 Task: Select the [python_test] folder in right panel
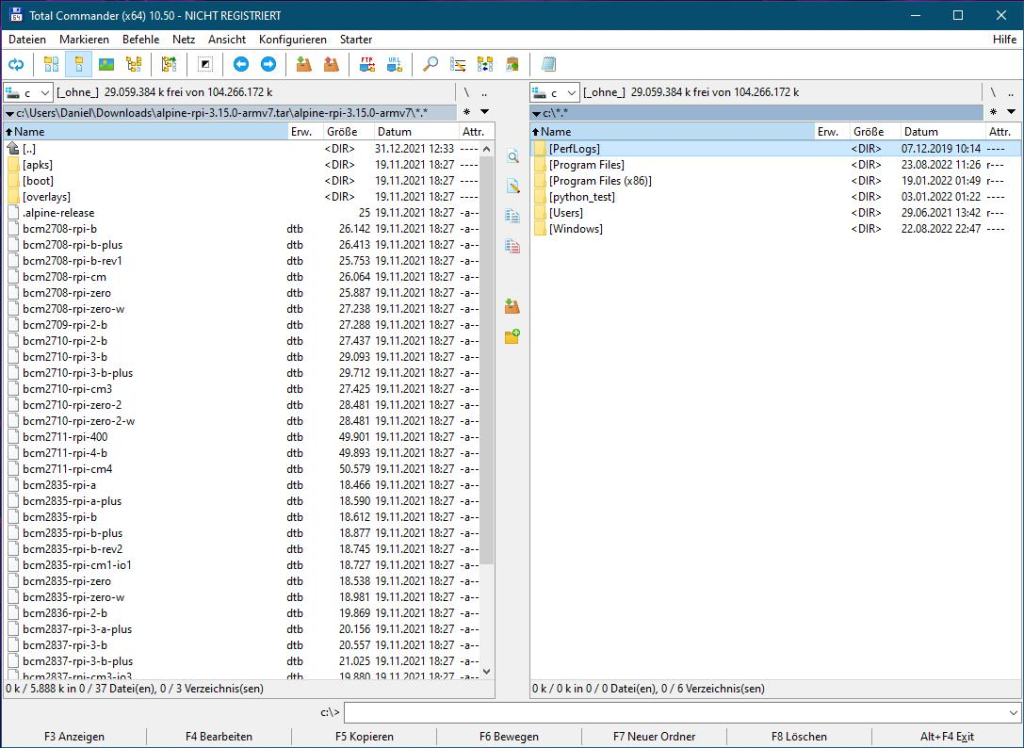(775, 197)
